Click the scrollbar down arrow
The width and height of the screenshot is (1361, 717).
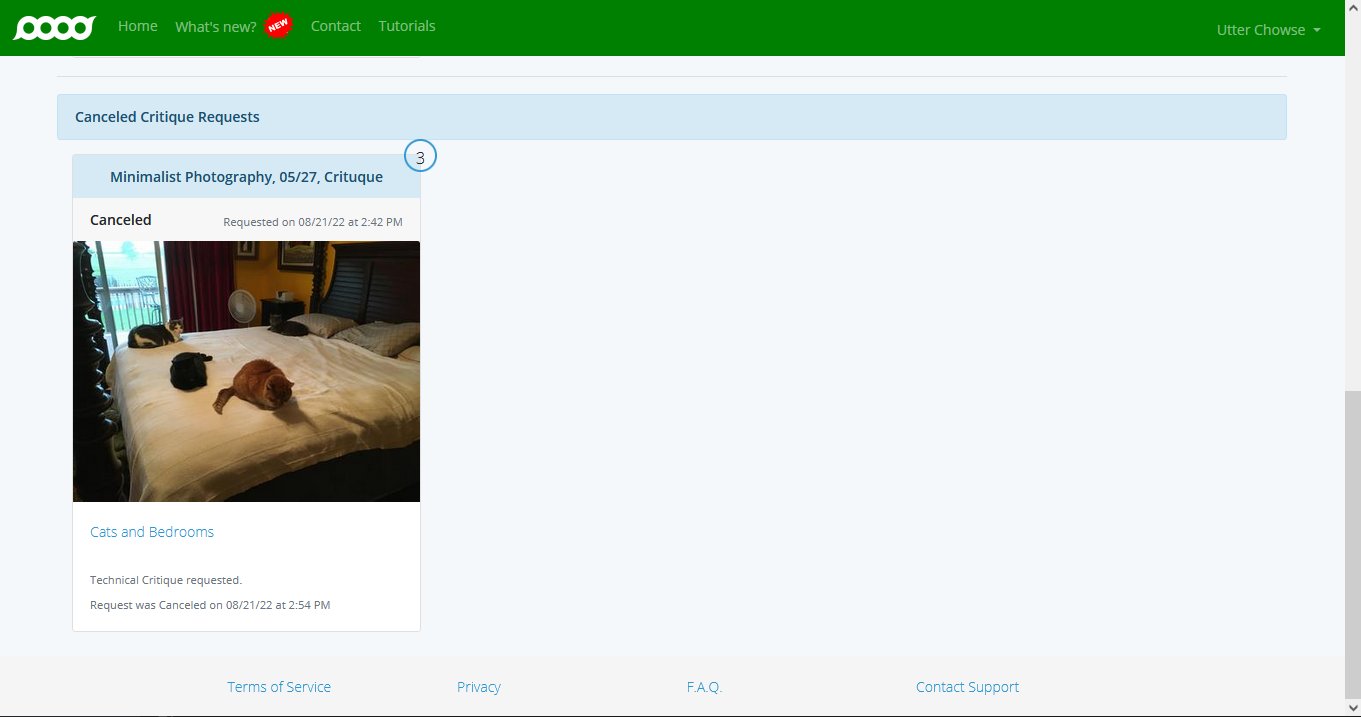[1352, 708]
